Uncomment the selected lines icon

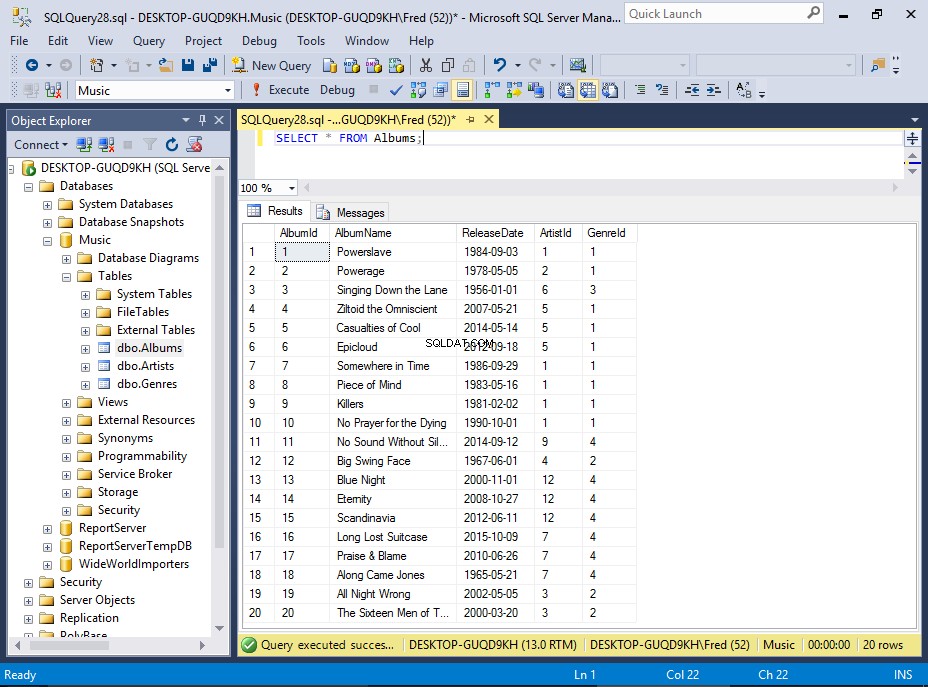coord(662,90)
